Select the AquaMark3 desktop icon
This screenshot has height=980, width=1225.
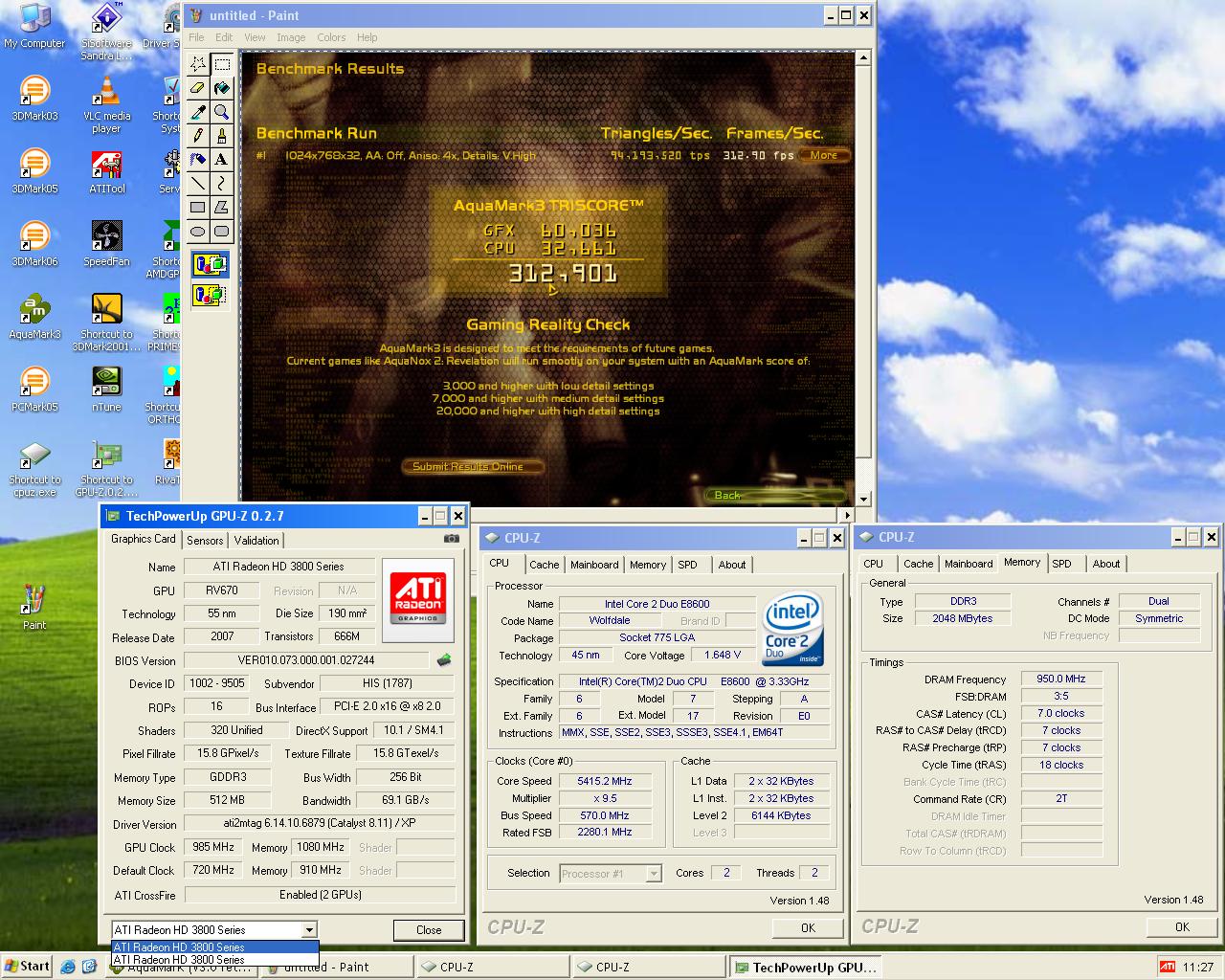coord(34,317)
